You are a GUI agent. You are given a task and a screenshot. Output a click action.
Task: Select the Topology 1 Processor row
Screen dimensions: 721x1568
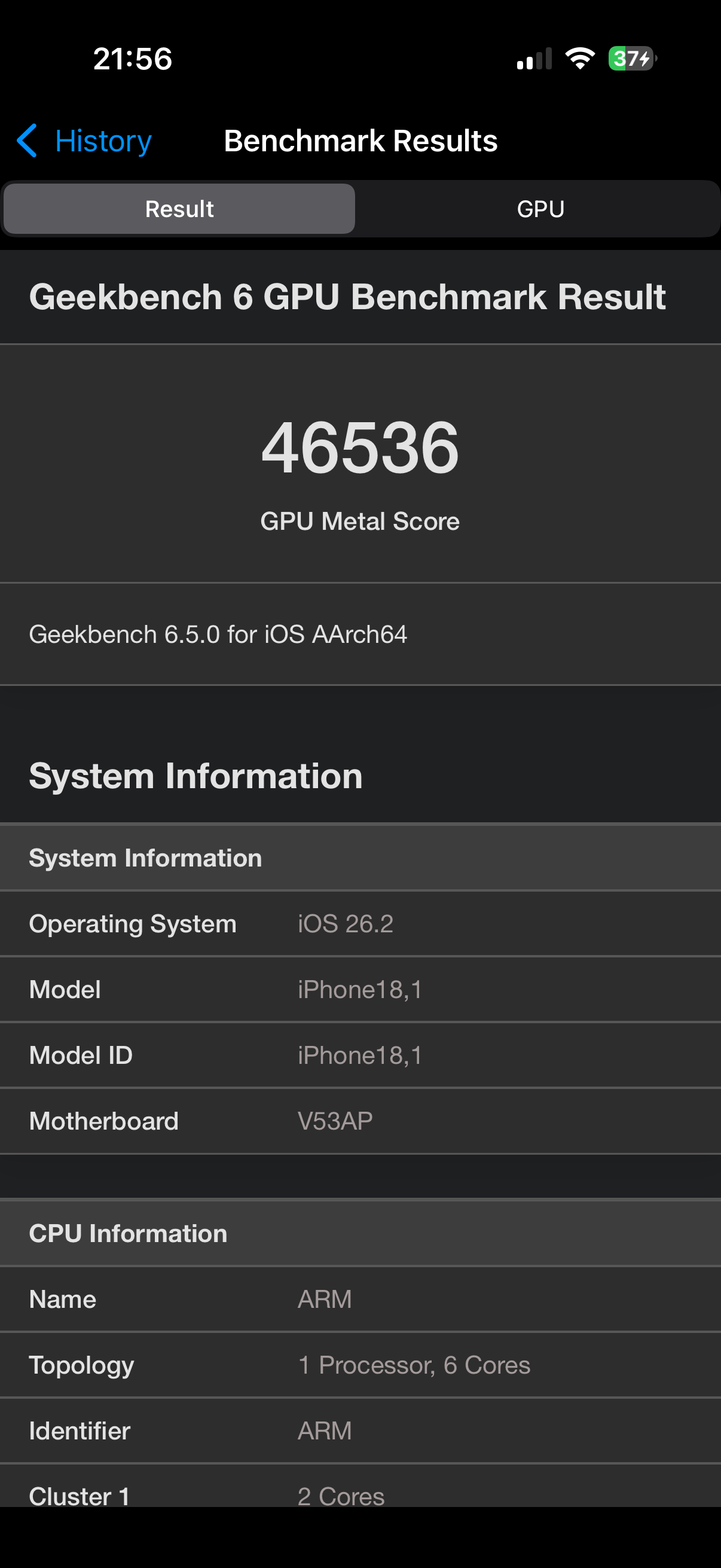(360, 1365)
